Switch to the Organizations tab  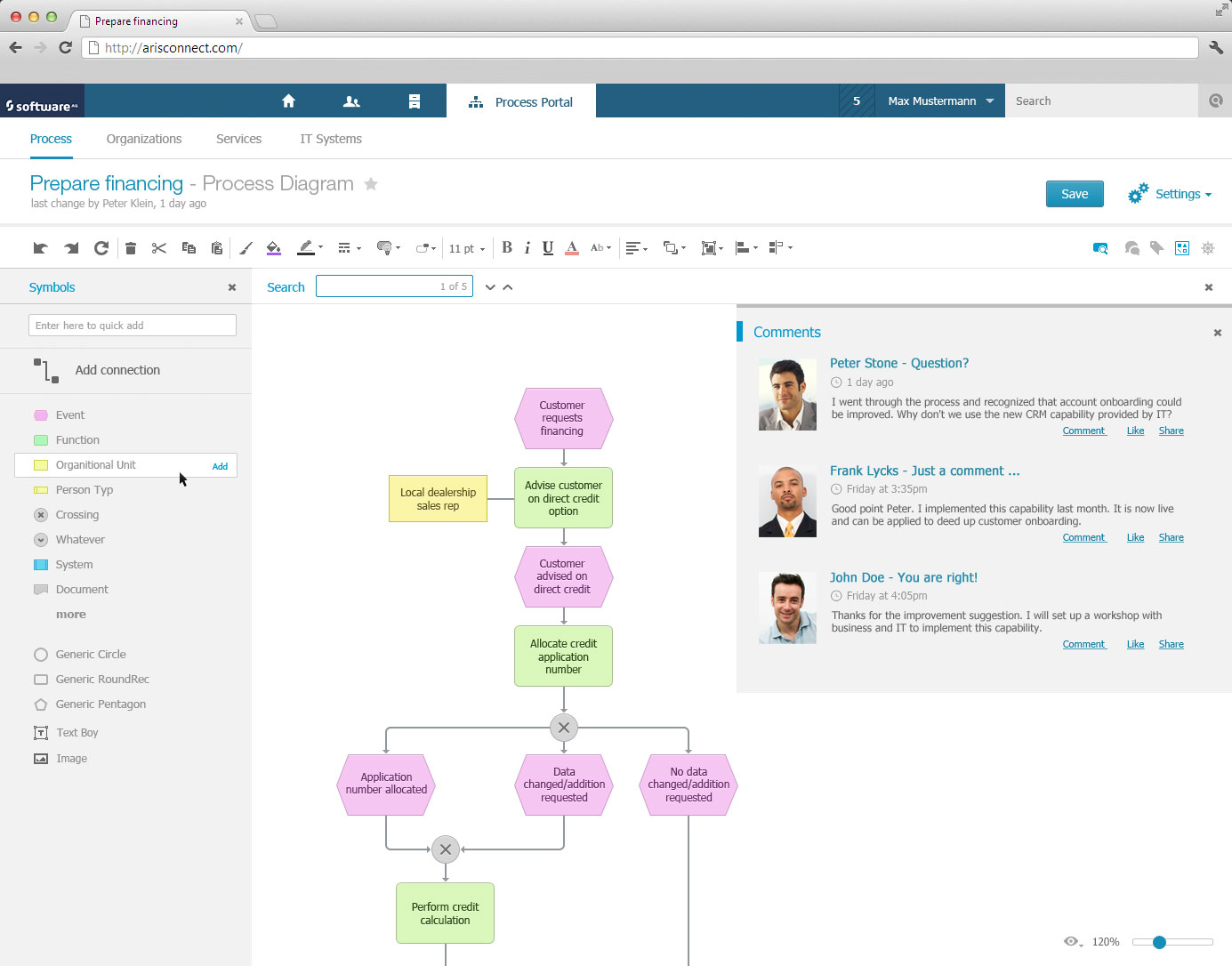tap(144, 139)
